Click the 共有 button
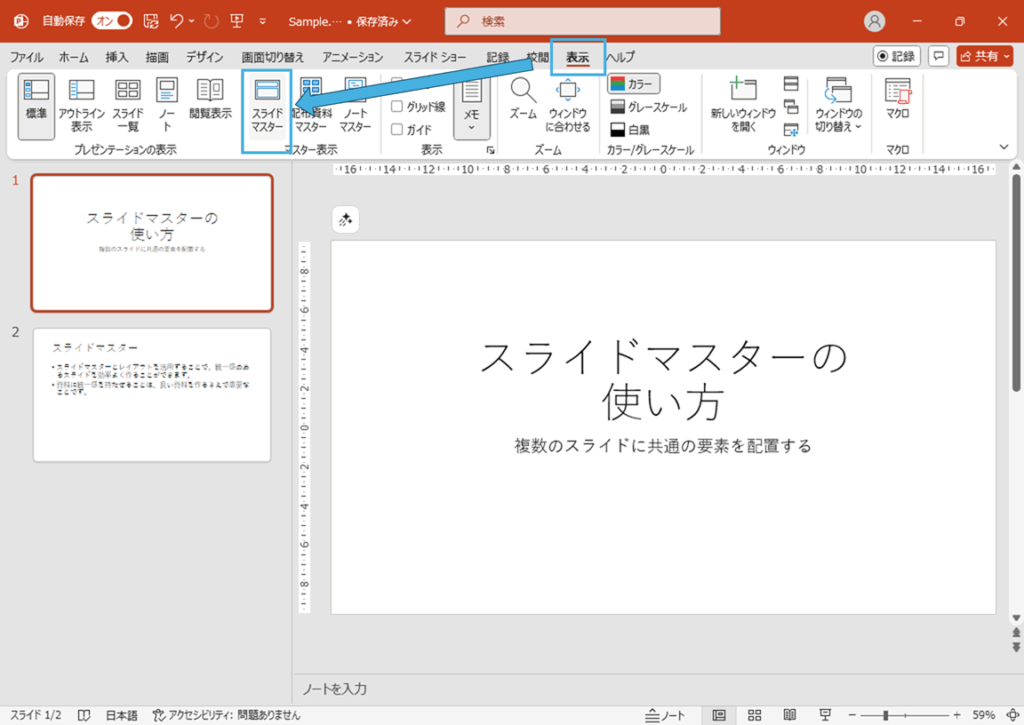The height and width of the screenshot is (725, 1024). (x=984, y=56)
